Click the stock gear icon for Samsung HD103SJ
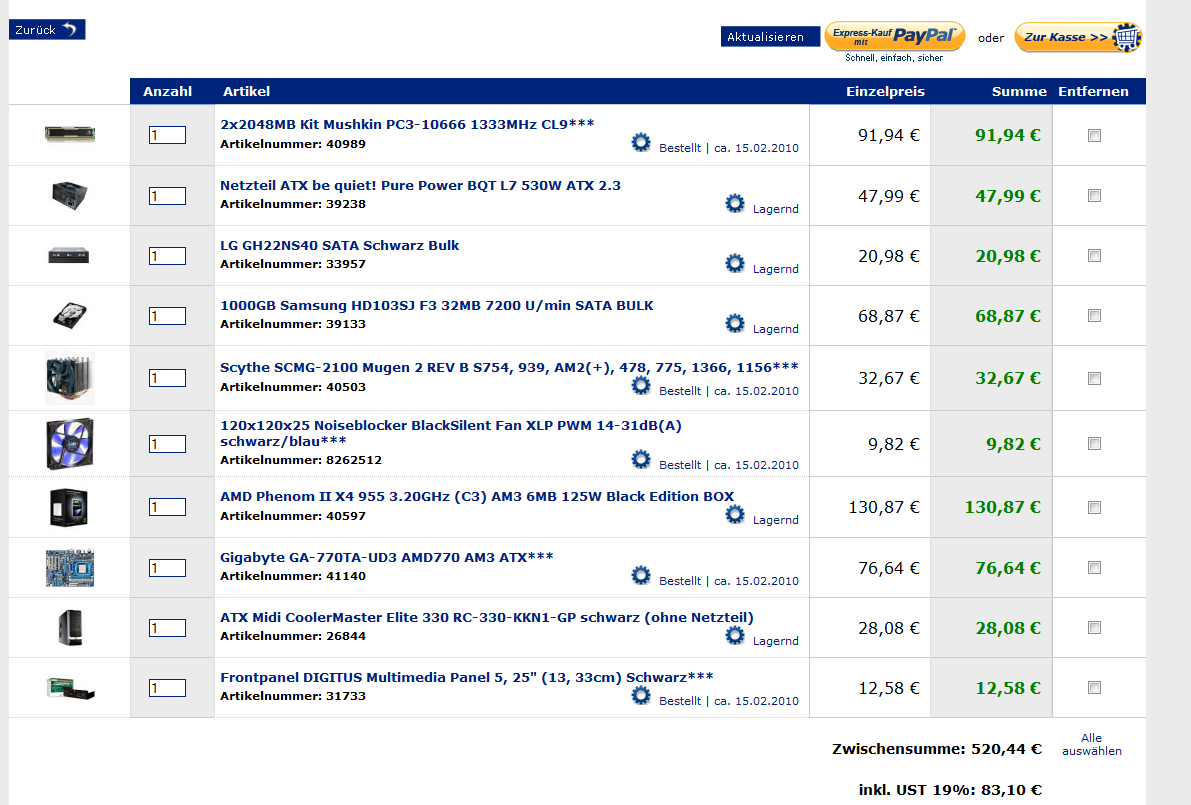Image resolution: width=1191 pixels, height=805 pixels. tap(735, 323)
